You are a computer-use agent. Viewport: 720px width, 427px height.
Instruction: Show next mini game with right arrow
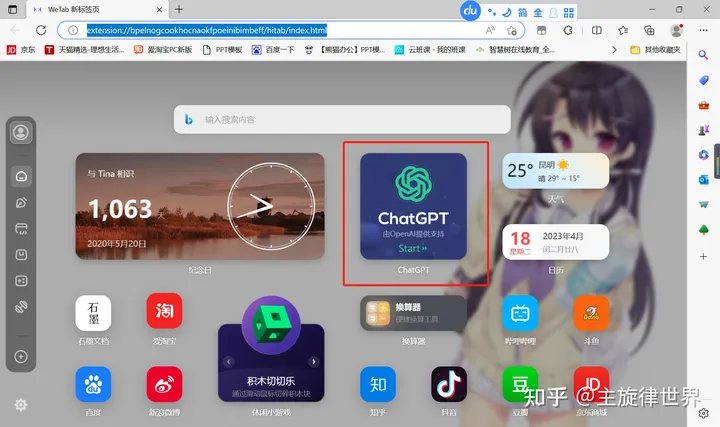pyautogui.click(x=314, y=362)
